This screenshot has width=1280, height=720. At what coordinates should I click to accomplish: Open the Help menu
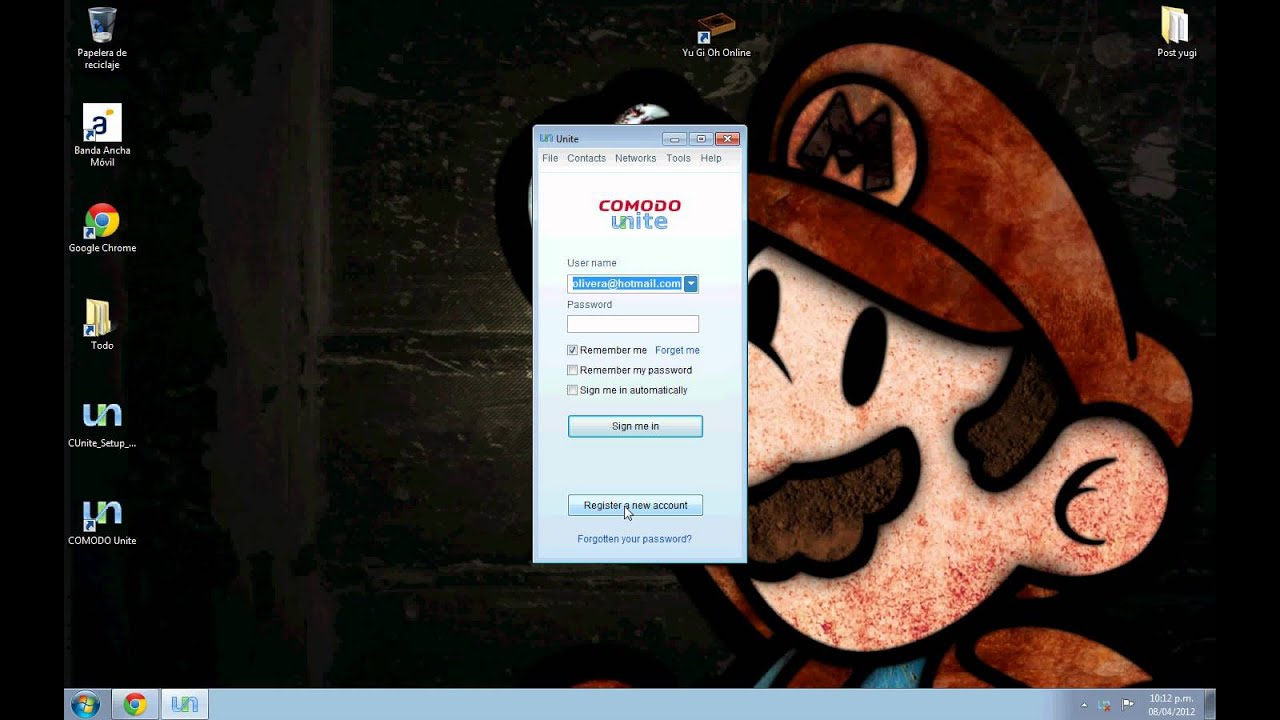pyautogui.click(x=711, y=158)
